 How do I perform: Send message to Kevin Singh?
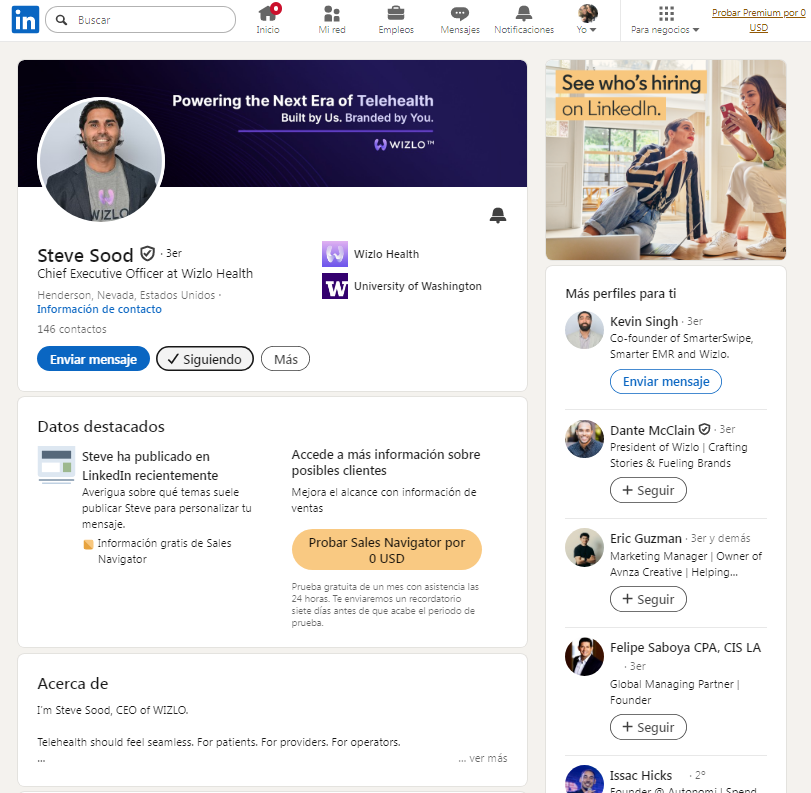tap(666, 381)
